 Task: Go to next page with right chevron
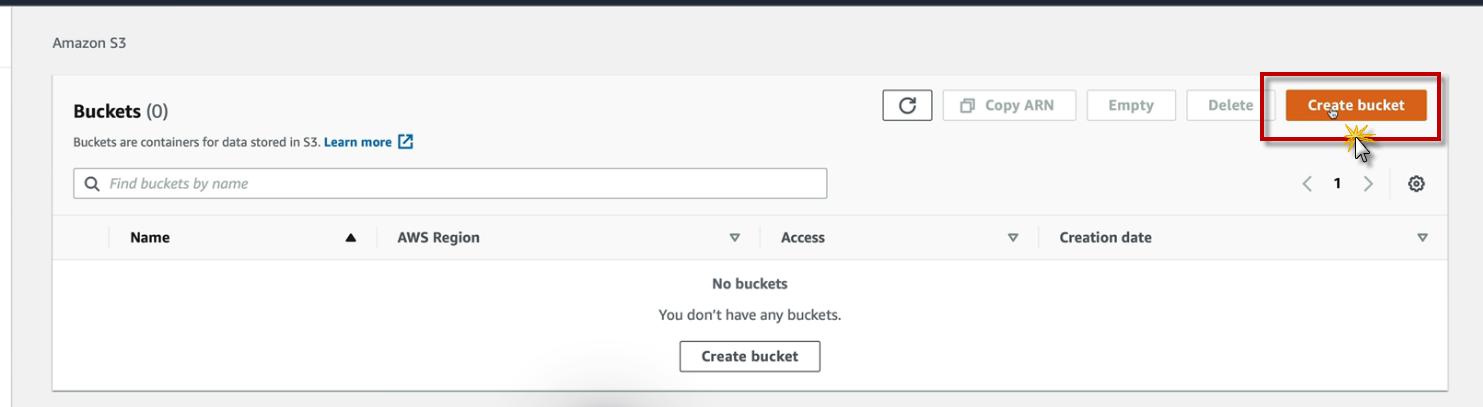point(1368,184)
